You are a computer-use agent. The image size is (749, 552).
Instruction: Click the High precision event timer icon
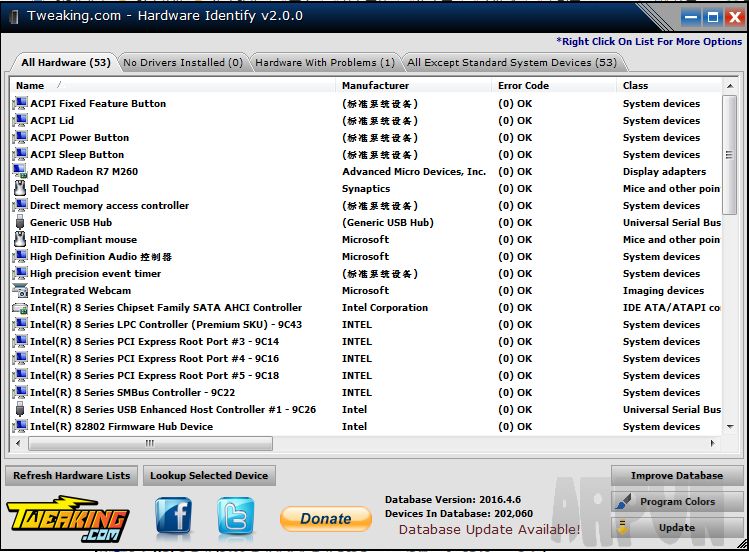20,274
